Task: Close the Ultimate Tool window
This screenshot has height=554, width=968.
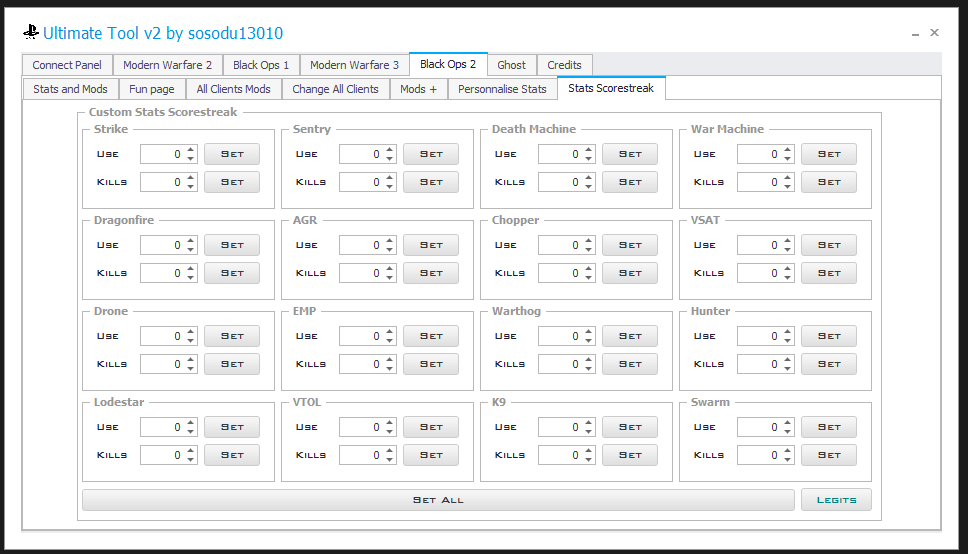Action: [934, 32]
